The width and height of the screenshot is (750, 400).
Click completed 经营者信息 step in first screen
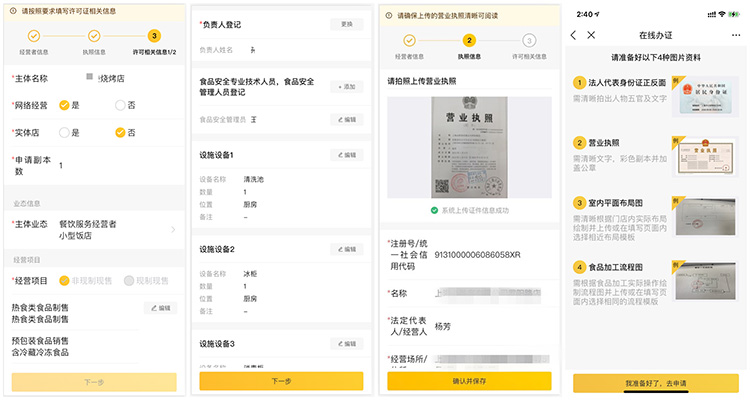pyautogui.click(x=33, y=36)
